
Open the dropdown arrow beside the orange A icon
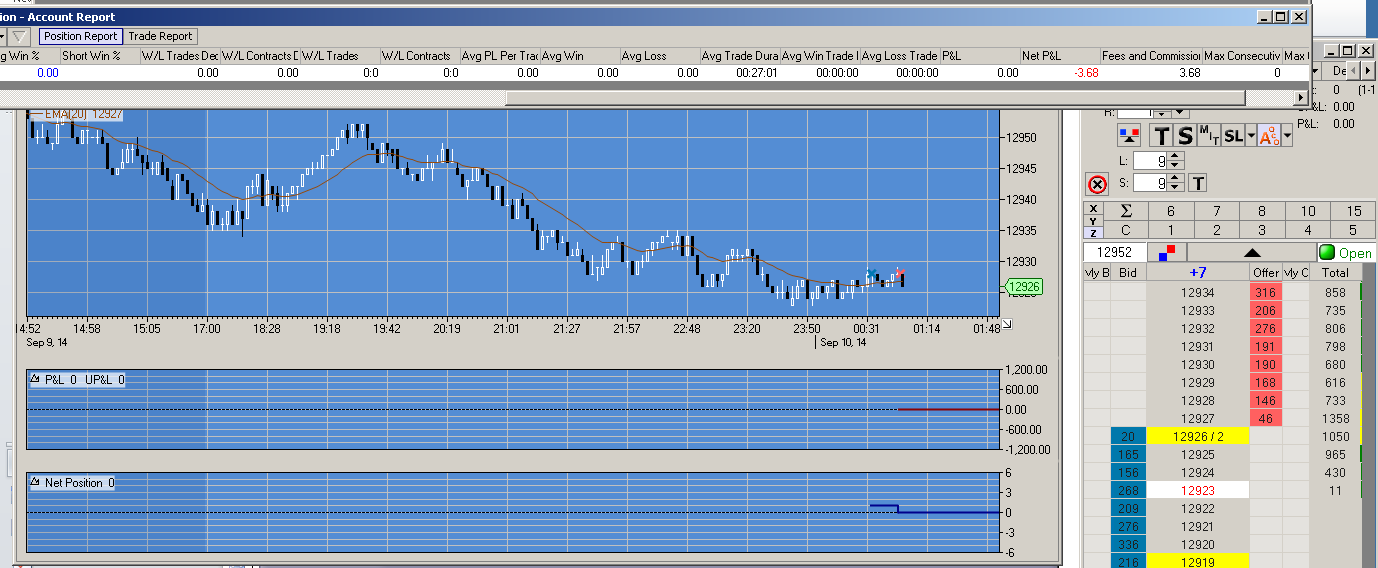click(x=1287, y=137)
